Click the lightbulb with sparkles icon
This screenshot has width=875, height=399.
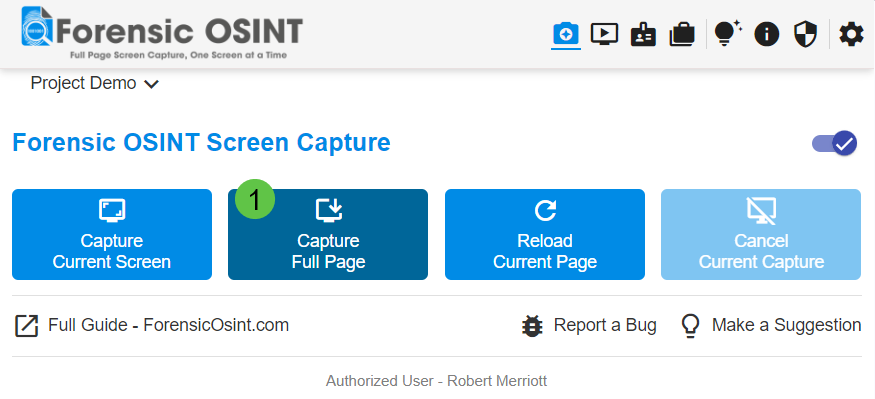(x=728, y=33)
